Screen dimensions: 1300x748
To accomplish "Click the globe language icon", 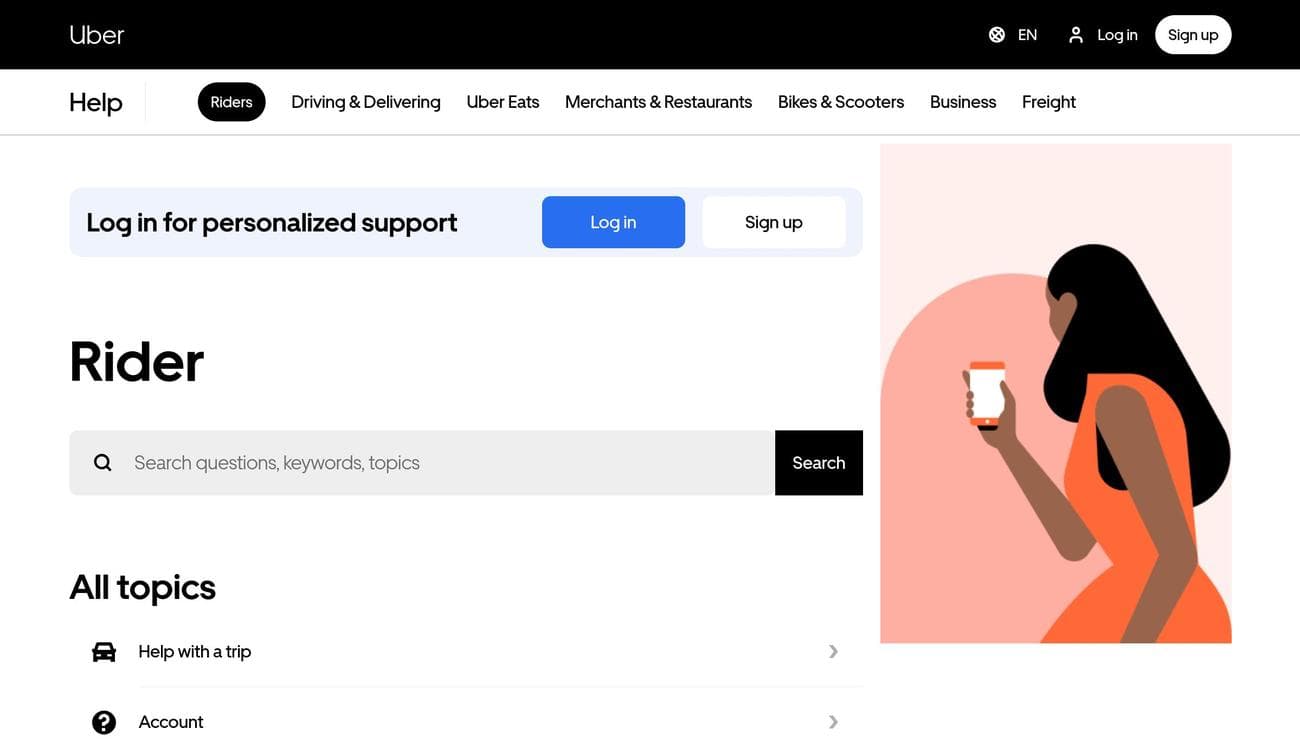I will [997, 35].
